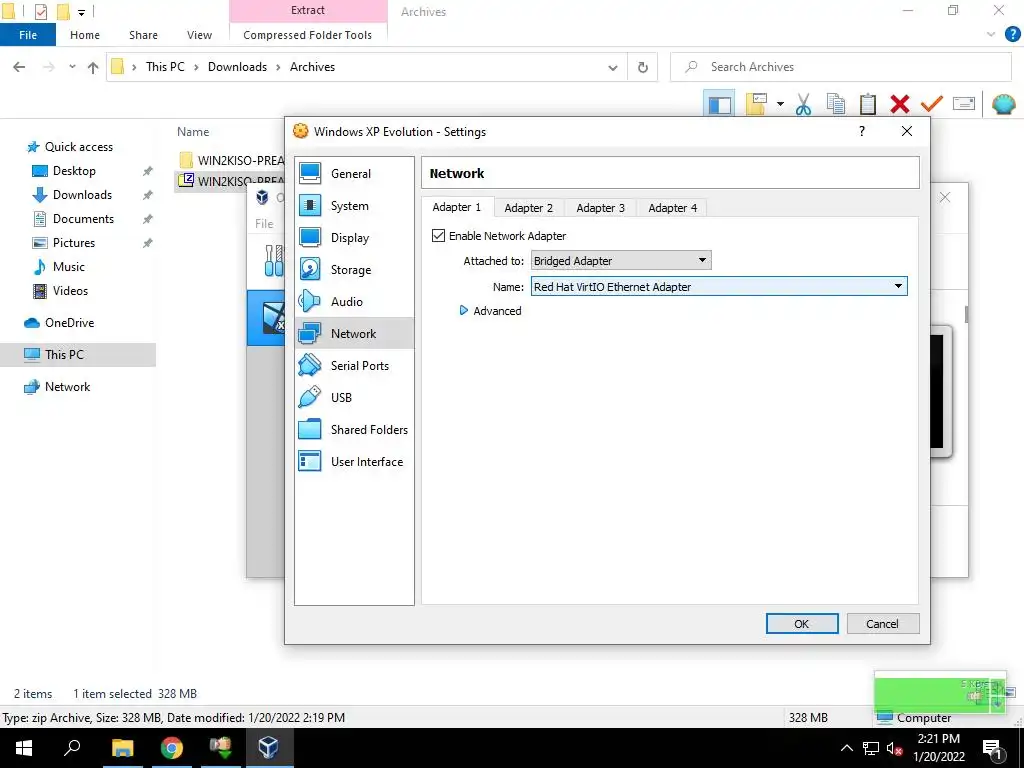Go up one folder level

coord(93,67)
